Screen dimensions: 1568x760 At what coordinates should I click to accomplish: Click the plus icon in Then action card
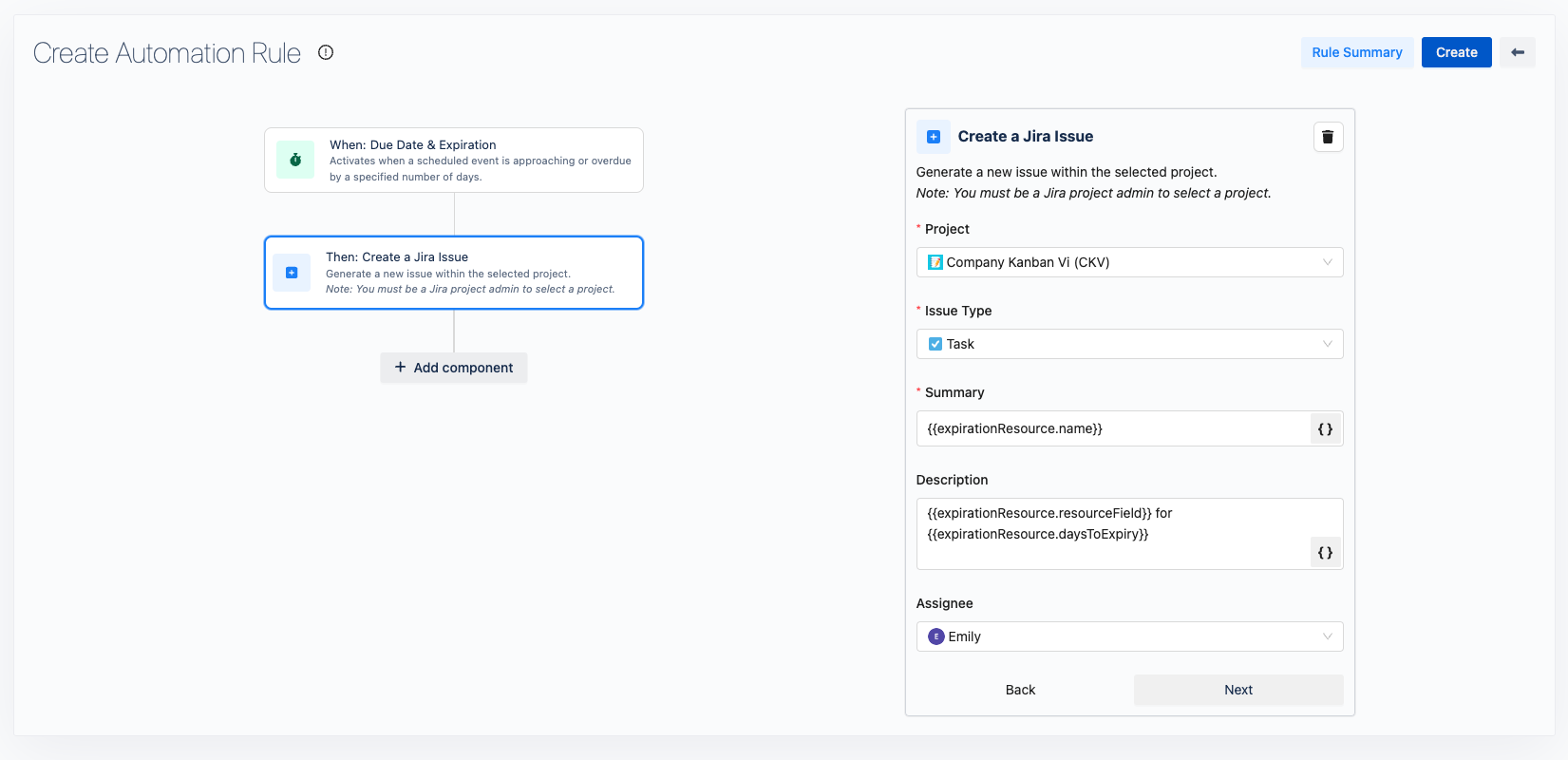[292, 273]
